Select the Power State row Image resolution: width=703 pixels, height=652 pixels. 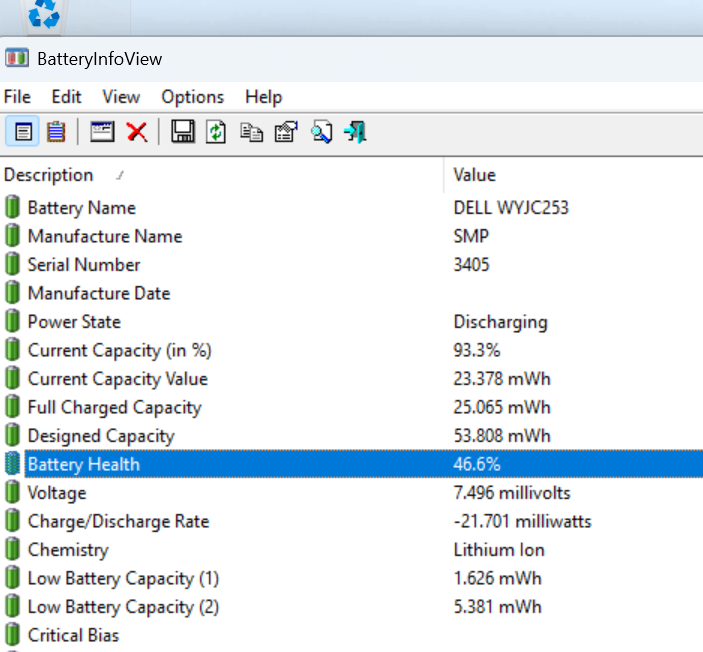(x=352, y=322)
